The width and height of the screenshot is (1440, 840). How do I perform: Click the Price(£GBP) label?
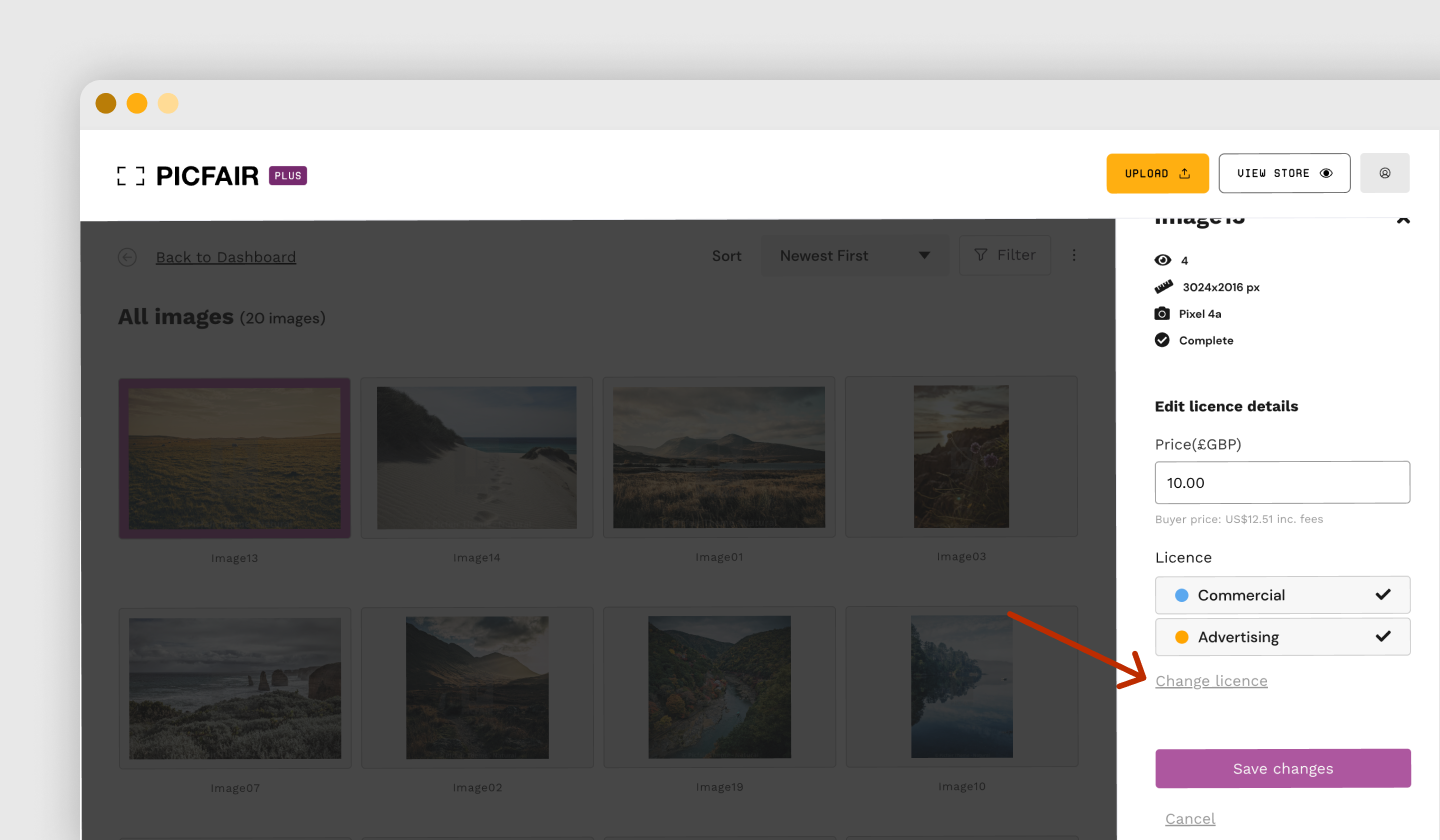pyautogui.click(x=1198, y=444)
